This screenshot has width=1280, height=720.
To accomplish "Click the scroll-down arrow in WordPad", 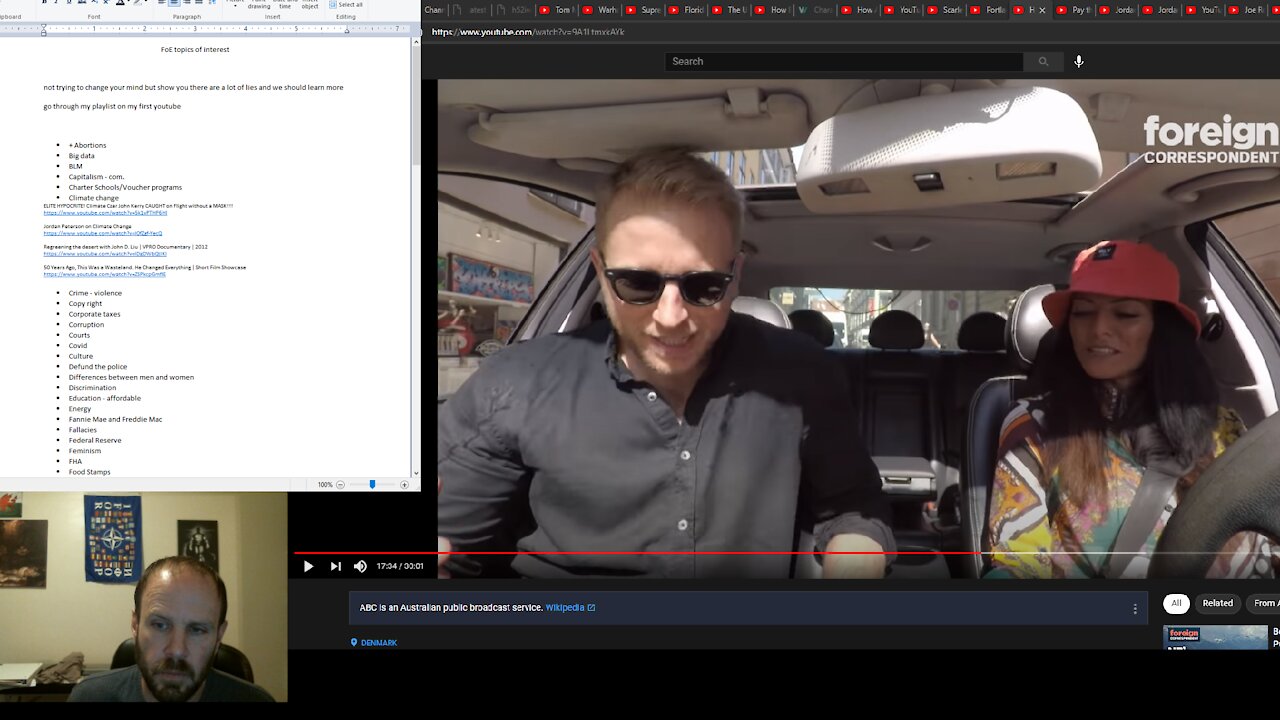I will point(416,474).
